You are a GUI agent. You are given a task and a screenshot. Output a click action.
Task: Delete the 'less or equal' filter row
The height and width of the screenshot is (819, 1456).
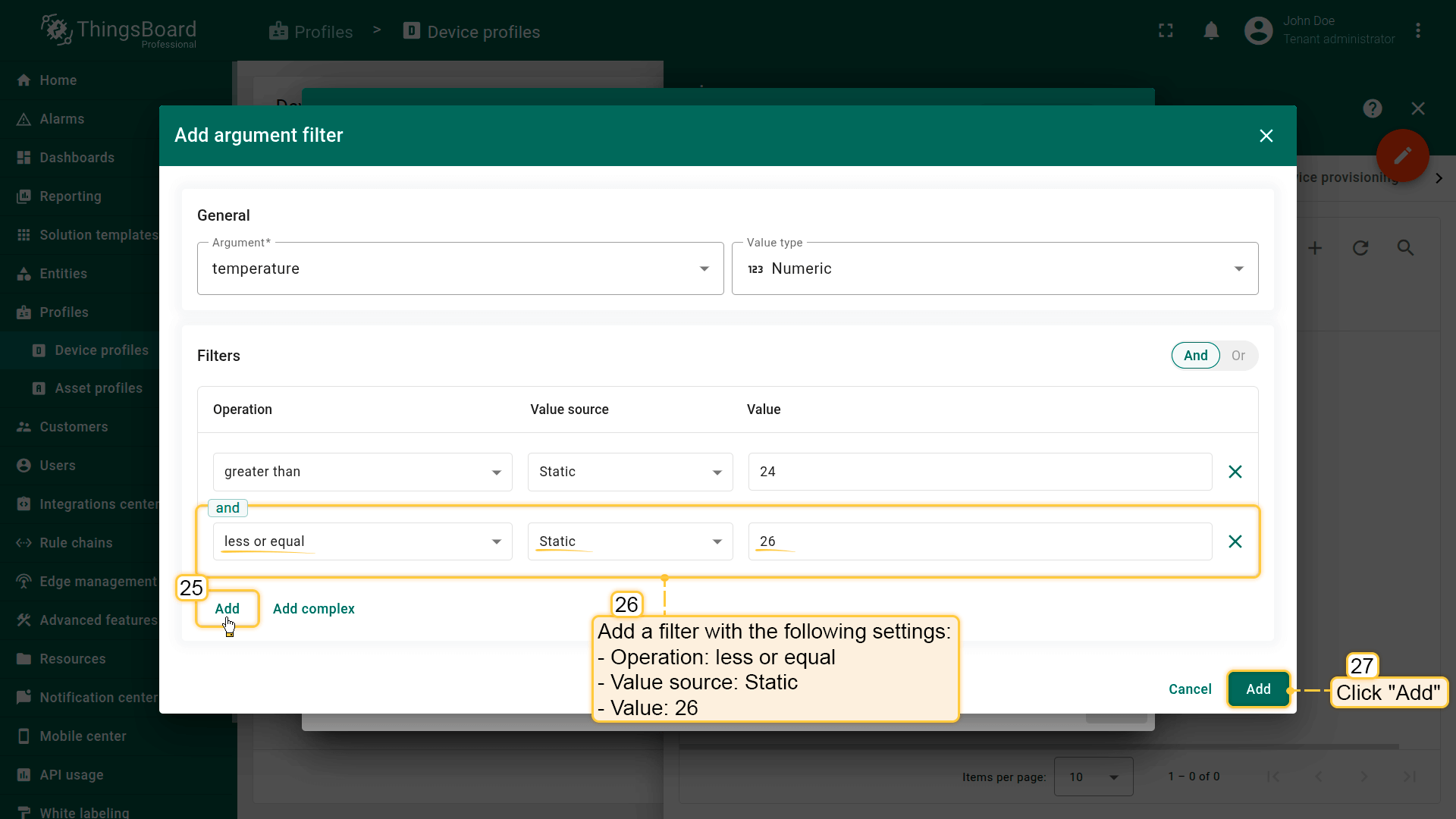click(1235, 541)
